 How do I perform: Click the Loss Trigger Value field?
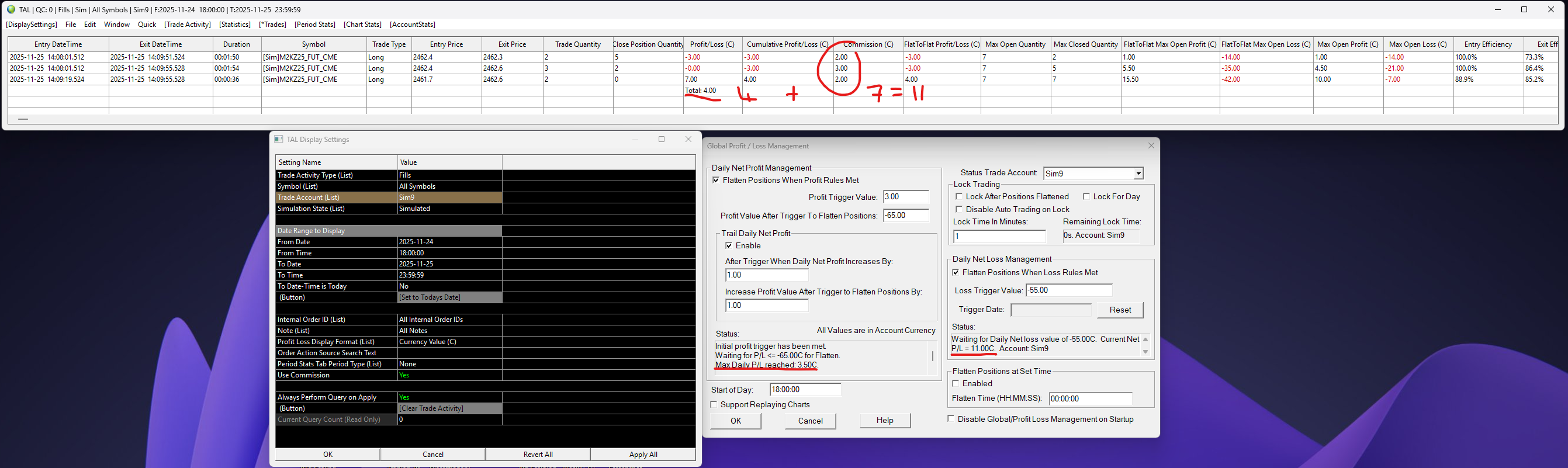[1069, 290]
